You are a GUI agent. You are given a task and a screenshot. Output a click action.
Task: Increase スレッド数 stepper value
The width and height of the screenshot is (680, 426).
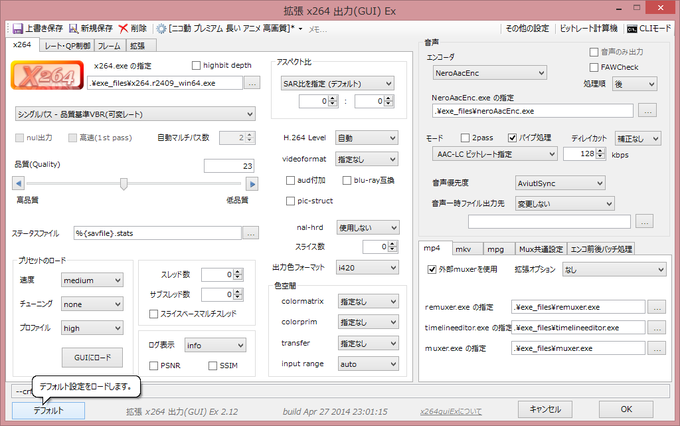238,272
